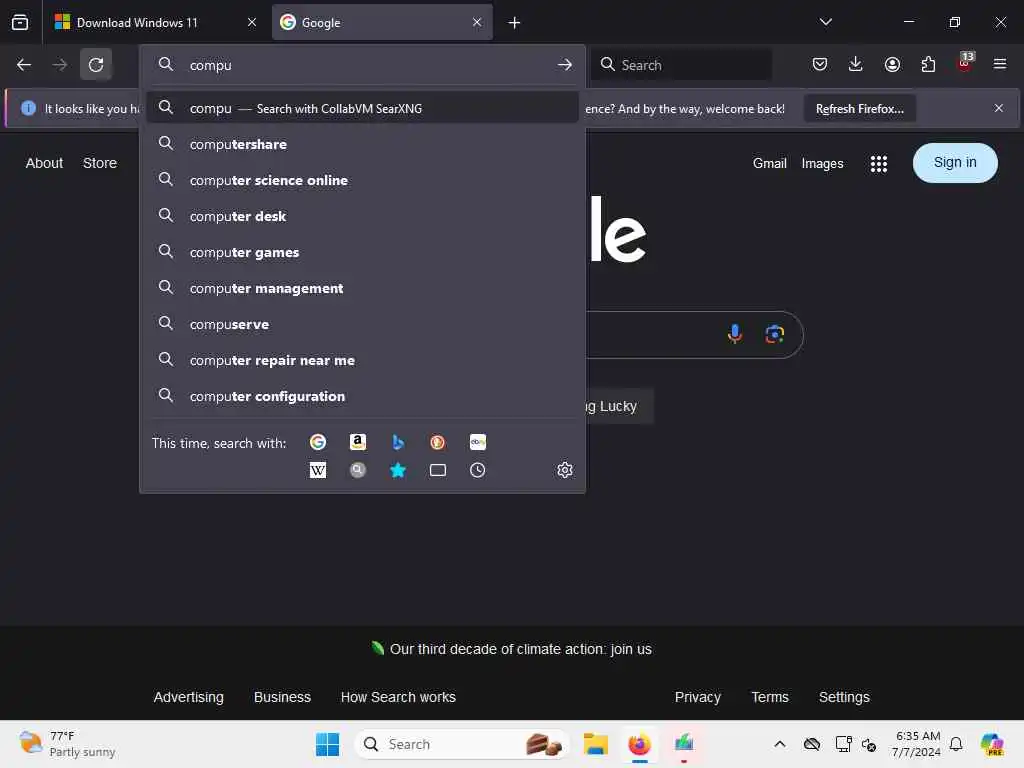1024x768 pixels.
Task: Search this time with eBay
Action: [x=477, y=442]
